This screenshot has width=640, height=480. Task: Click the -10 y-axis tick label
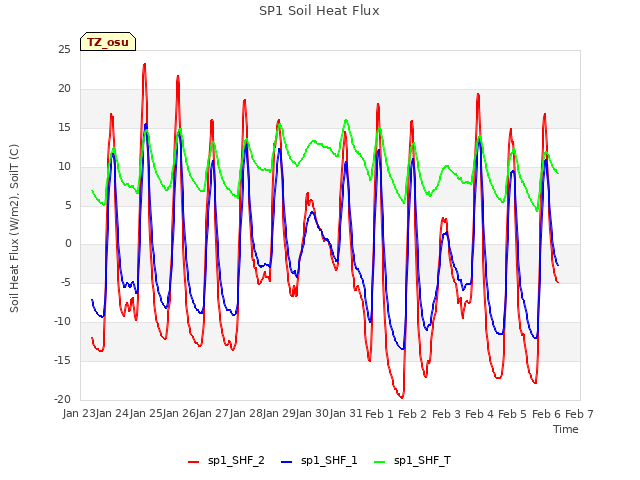[62, 322]
